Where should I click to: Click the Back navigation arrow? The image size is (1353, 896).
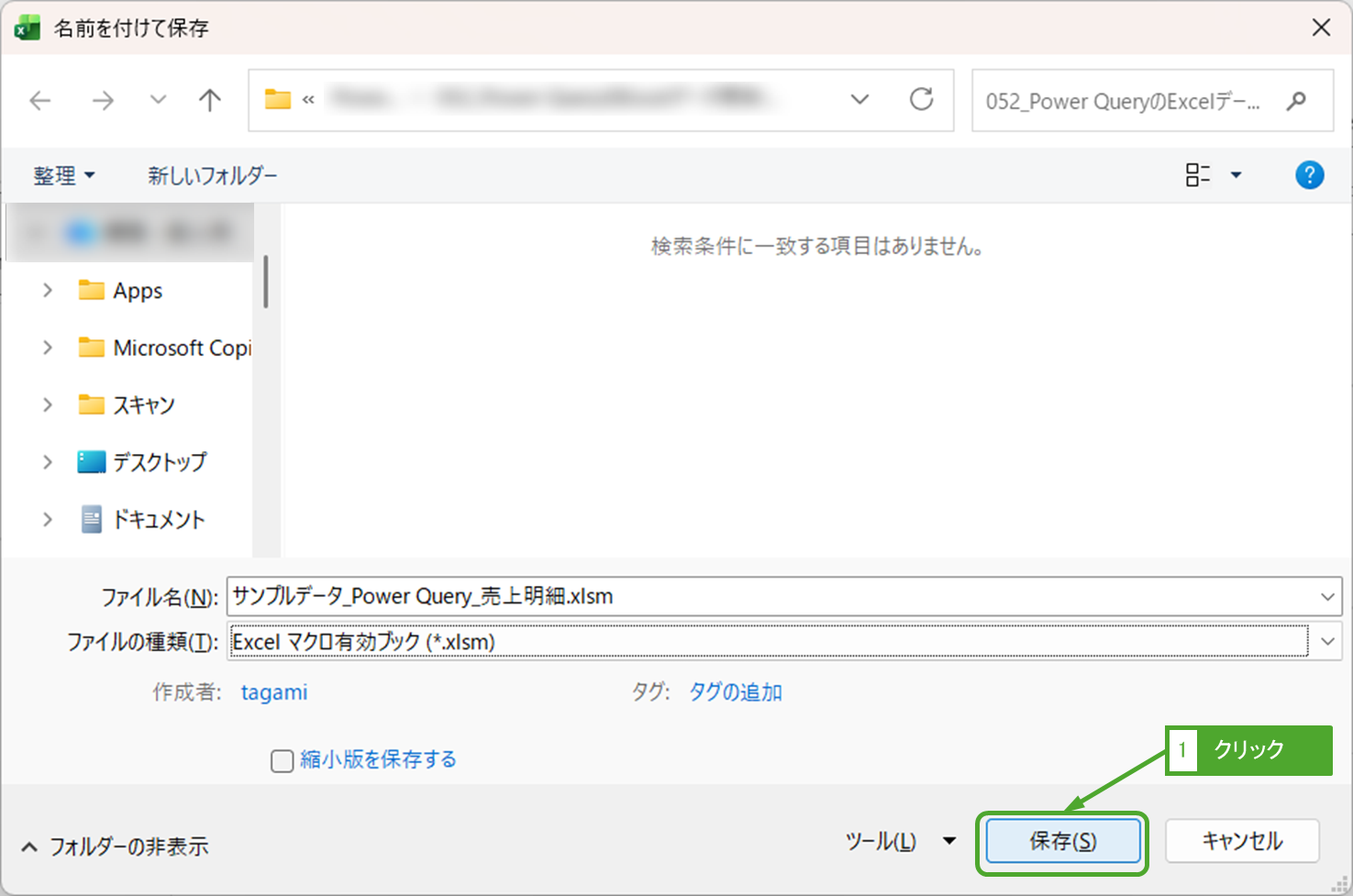pos(40,100)
